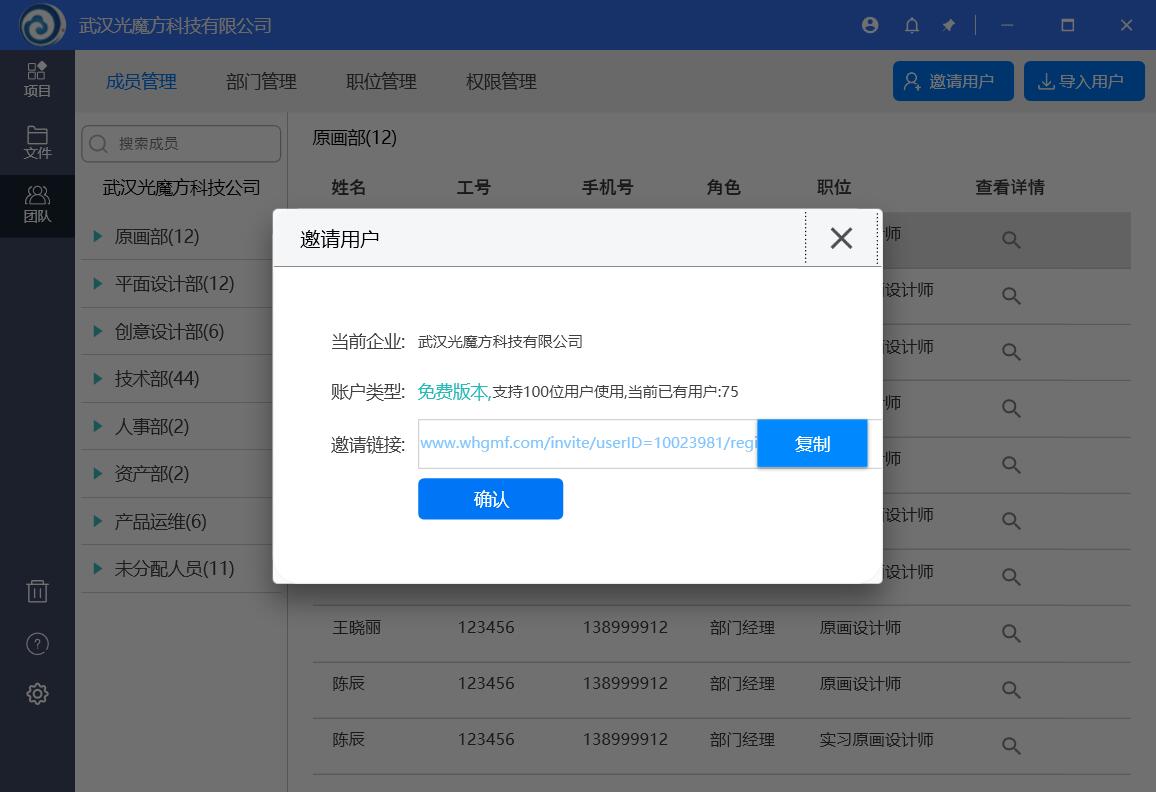
Task: Click 实习原画设计师 position cell
Action: [877, 740]
